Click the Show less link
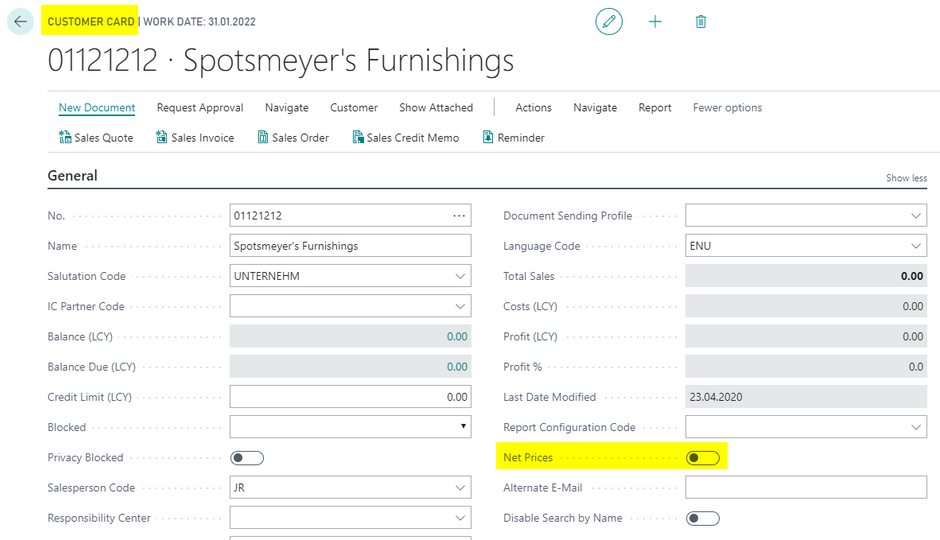Screen dimensions: 940x540 906,178
